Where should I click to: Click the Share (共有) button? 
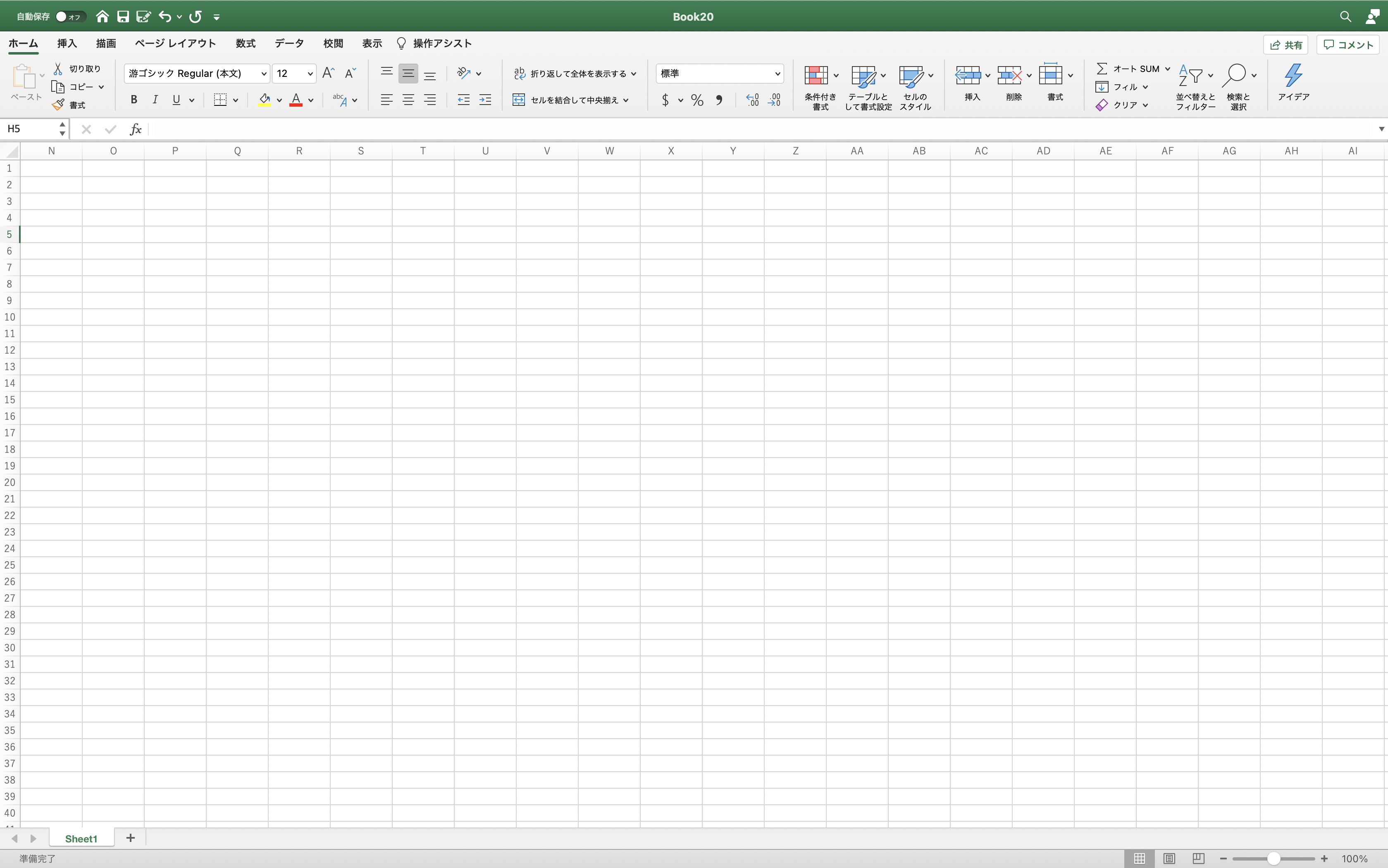(1285, 45)
